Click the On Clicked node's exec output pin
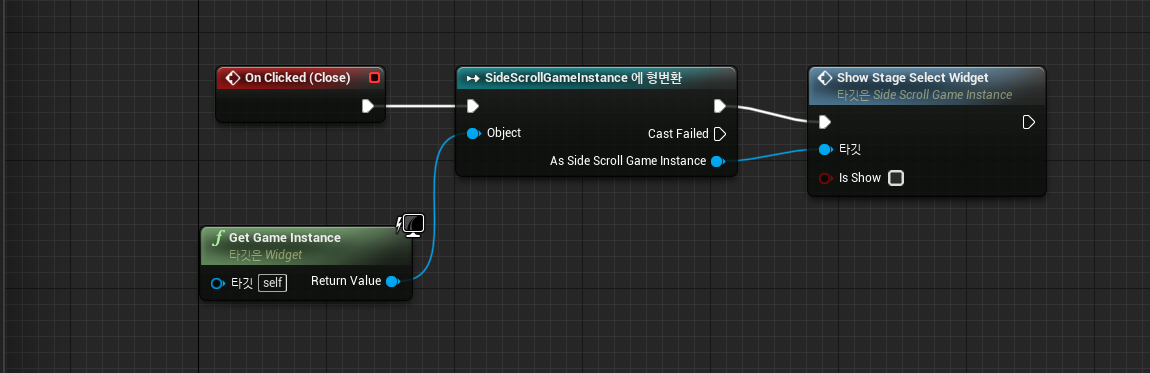This screenshot has height=373, width=1150. [x=368, y=106]
